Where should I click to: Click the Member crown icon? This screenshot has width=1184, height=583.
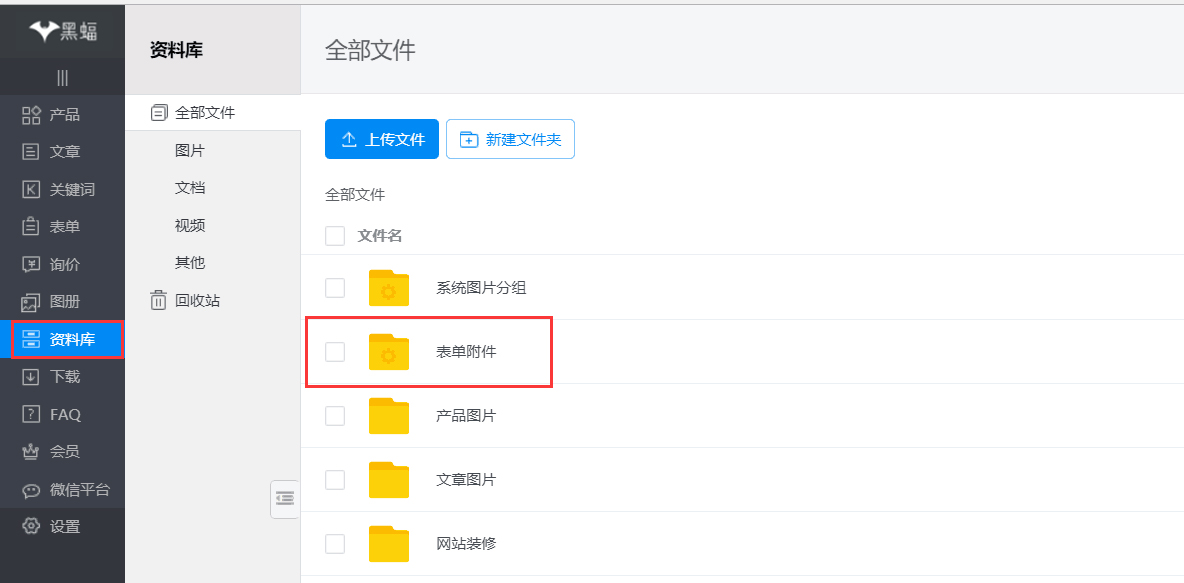click(31, 452)
